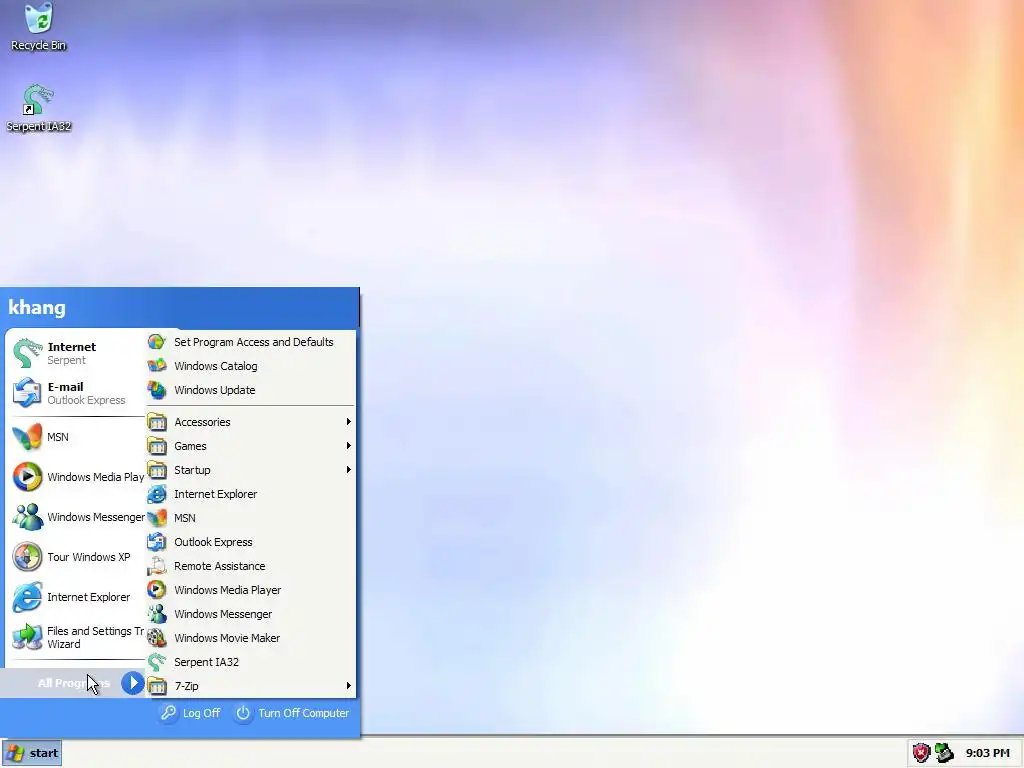1024x768 pixels.
Task: Open Windows Update
Action: pos(251,390)
